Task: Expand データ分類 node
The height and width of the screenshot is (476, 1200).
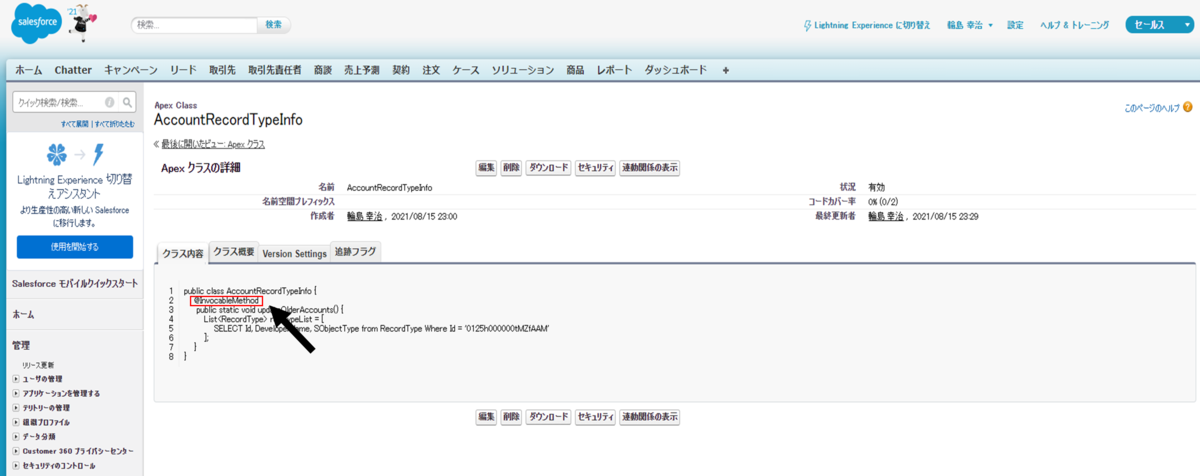Action: coord(16,437)
